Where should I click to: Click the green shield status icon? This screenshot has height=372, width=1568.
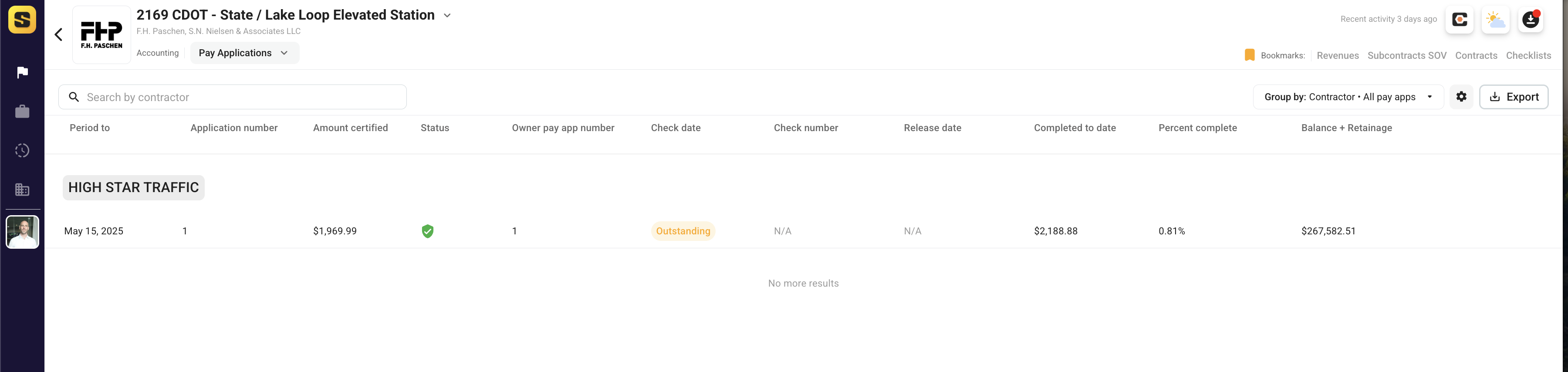[428, 231]
